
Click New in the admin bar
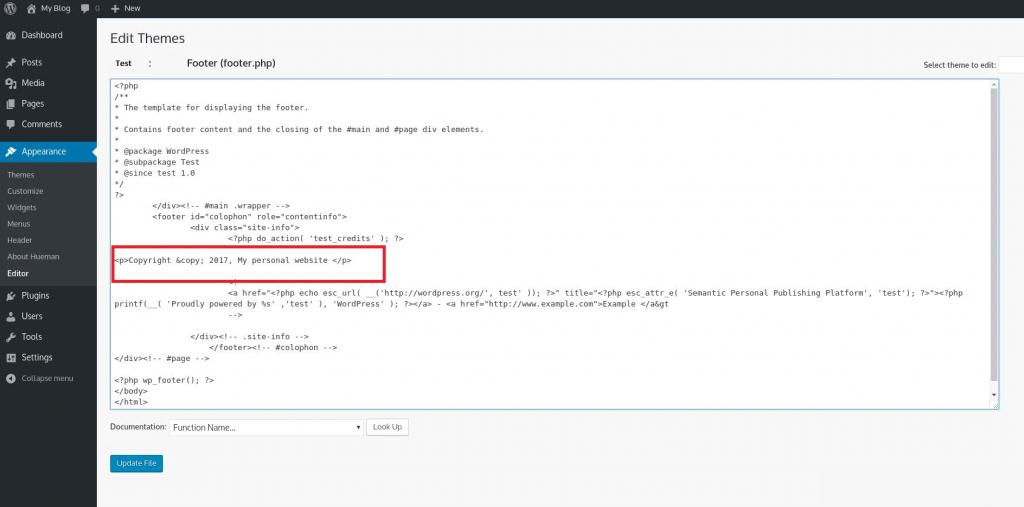(x=132, y=8)
